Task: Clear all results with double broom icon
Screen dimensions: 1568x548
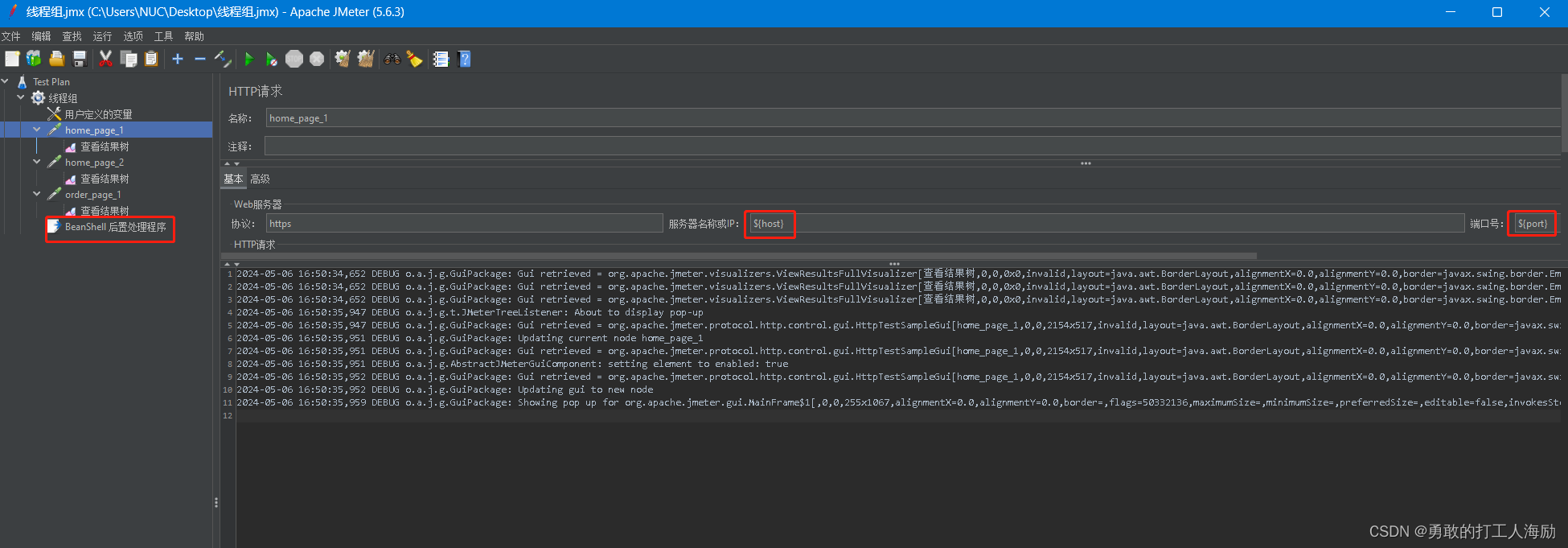Action: point(366,59)
